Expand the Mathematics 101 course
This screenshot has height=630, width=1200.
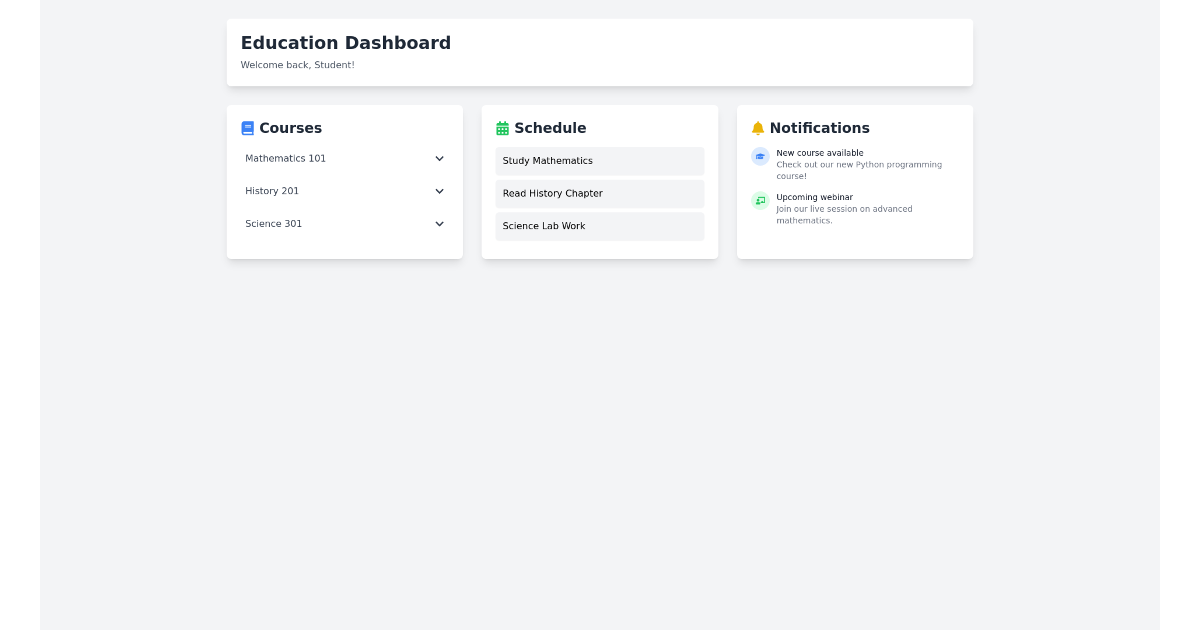(344, 158)
